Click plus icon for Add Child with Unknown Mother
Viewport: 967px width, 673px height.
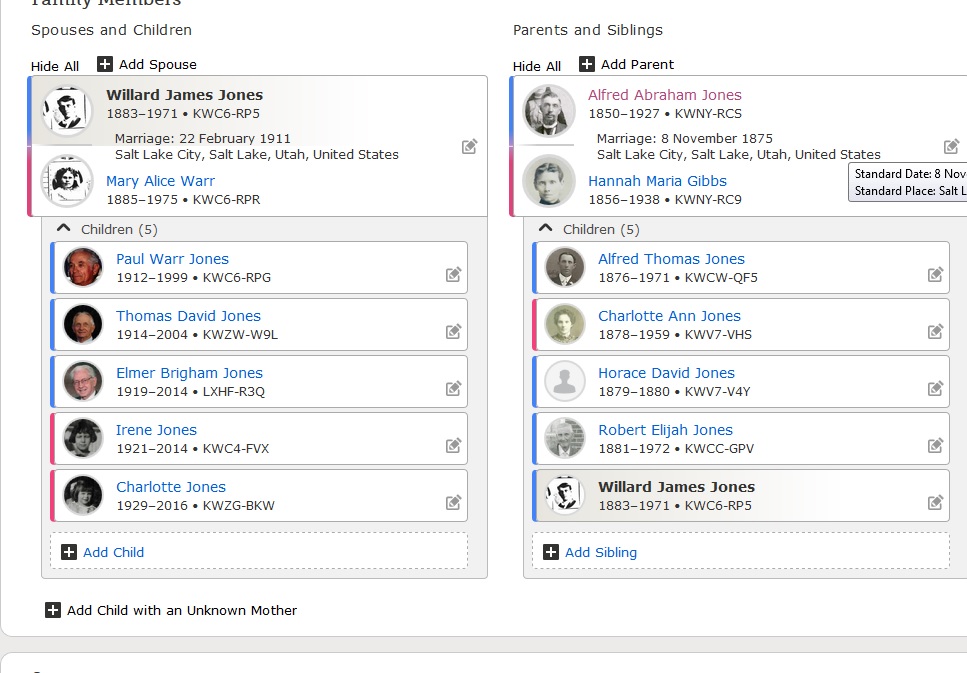(x=53, y=610)
